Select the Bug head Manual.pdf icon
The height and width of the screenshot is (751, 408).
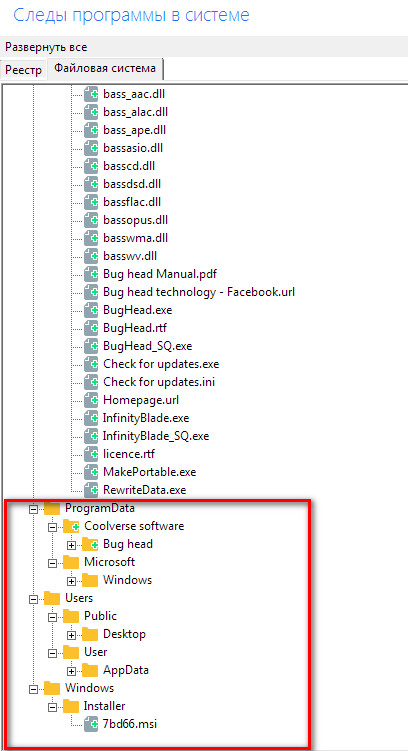pos(91,274)
